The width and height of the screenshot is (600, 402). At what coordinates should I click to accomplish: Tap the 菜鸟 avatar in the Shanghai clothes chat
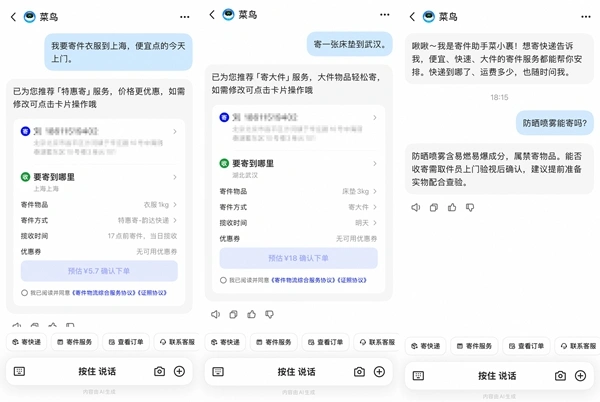tap(29, 17)
